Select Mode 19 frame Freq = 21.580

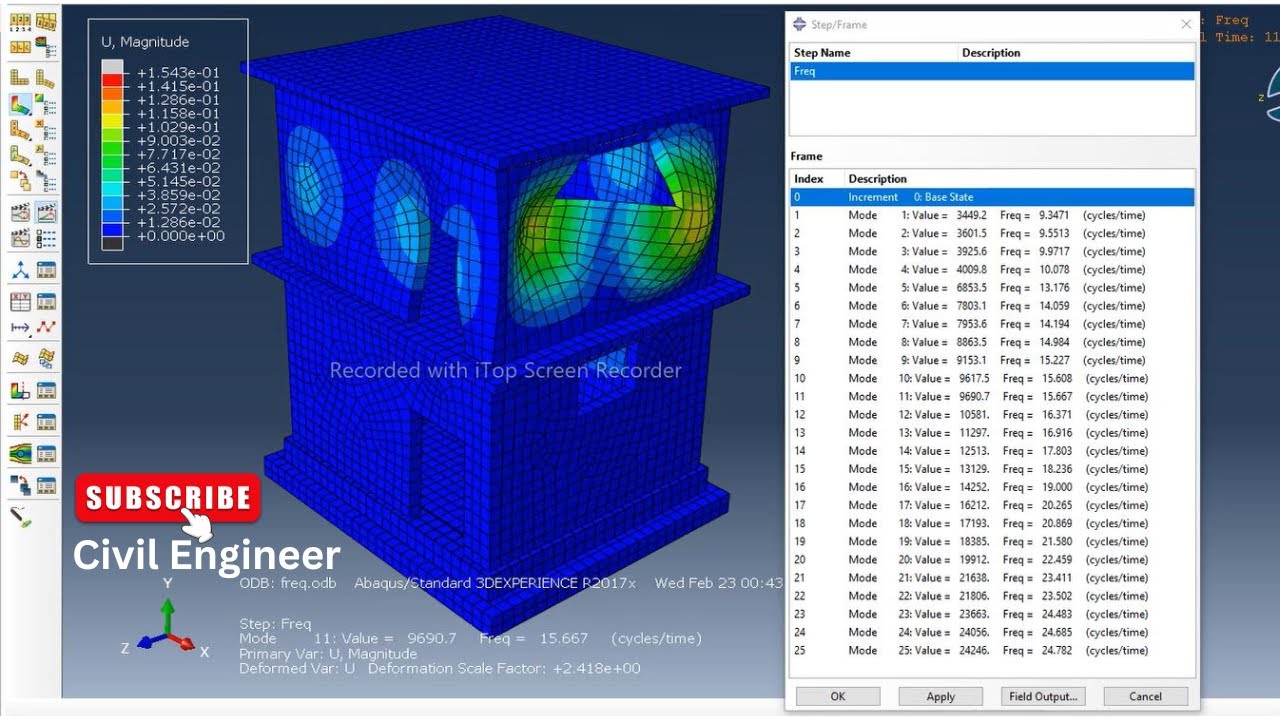pos(992,541)
